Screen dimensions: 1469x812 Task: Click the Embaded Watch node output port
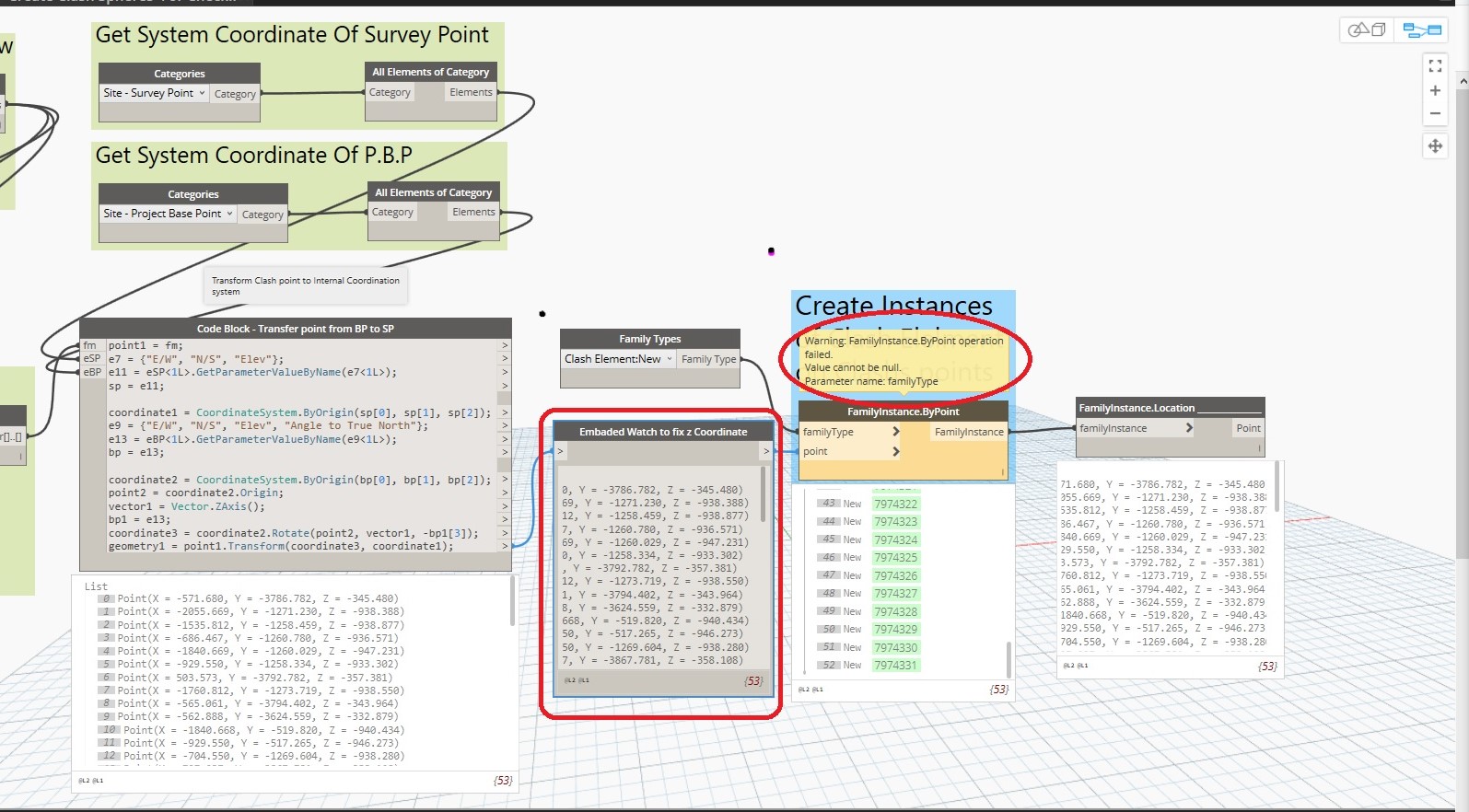765,451
